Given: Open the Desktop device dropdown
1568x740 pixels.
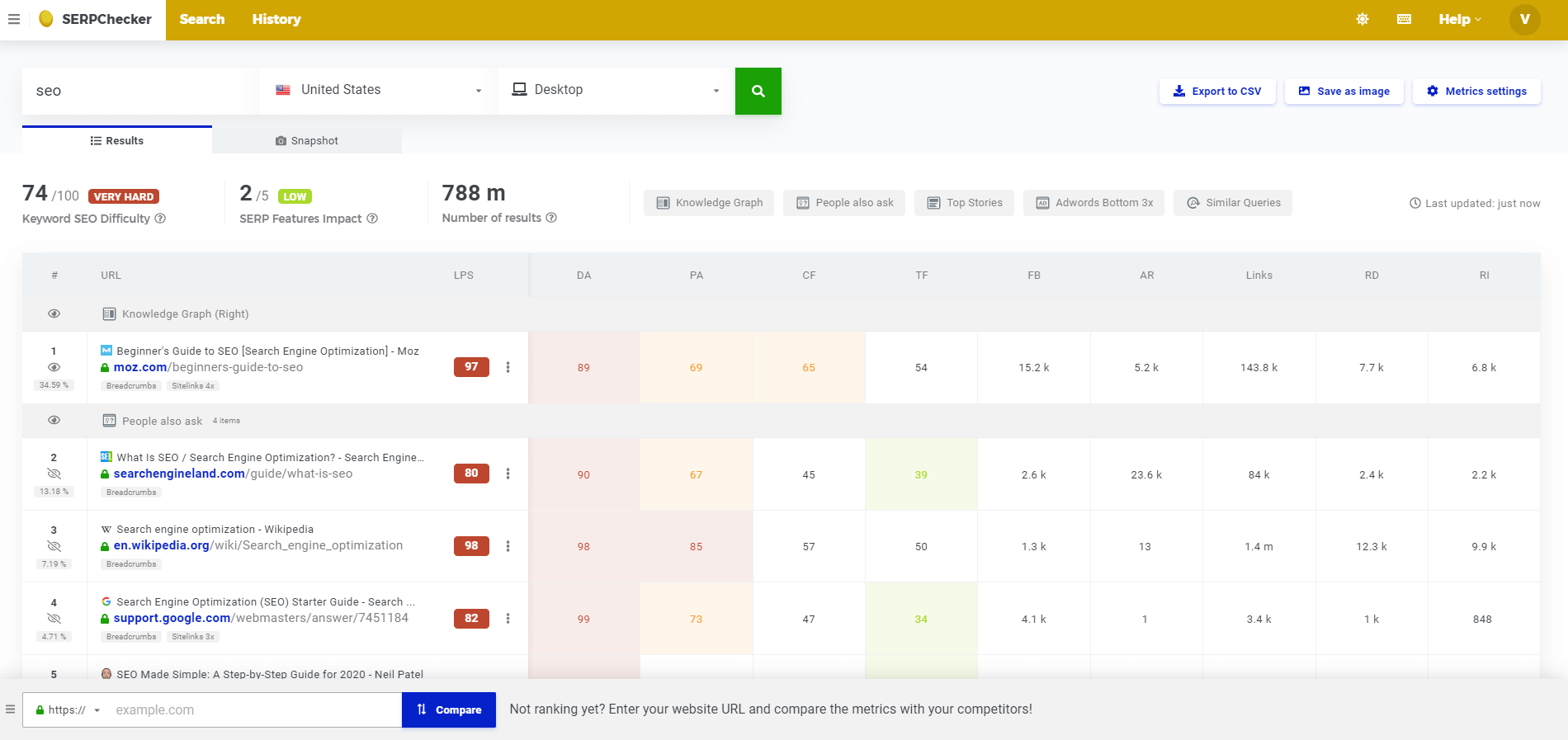Looking at the screenshot, I should coord(616,91).
